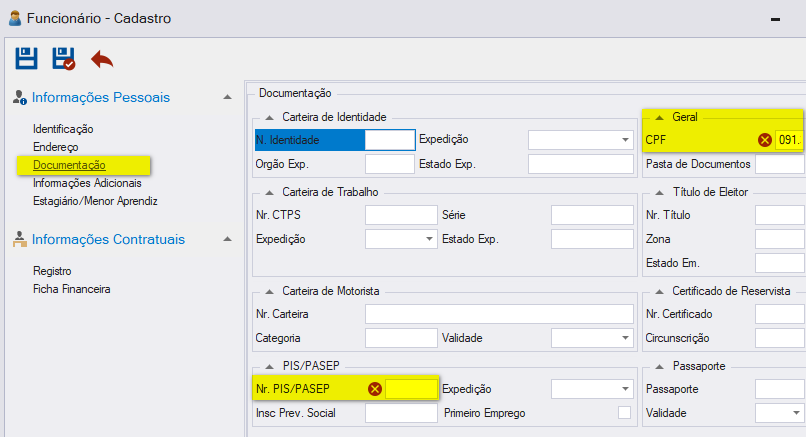
Task: Click the Nr. PIS/PASEP red error icon
Action: point(375,389)
